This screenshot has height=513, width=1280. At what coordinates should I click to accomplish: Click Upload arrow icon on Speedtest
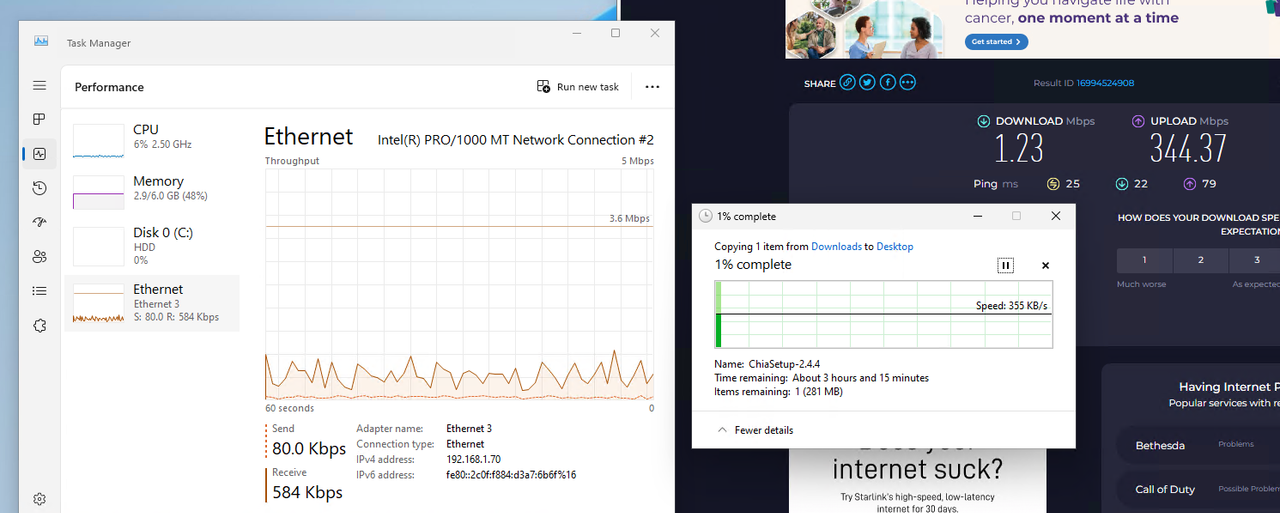(x=1138, y=121)
